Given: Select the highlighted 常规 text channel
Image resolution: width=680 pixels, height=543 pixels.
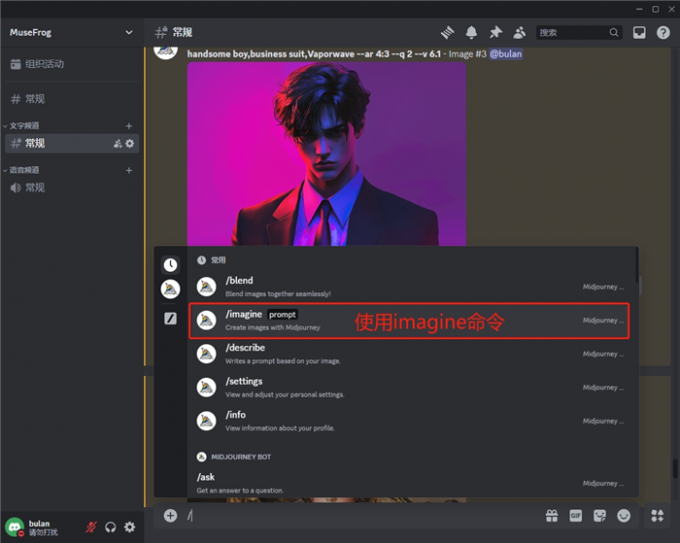Looking at the screenshot, I should (x=72, y=144).
